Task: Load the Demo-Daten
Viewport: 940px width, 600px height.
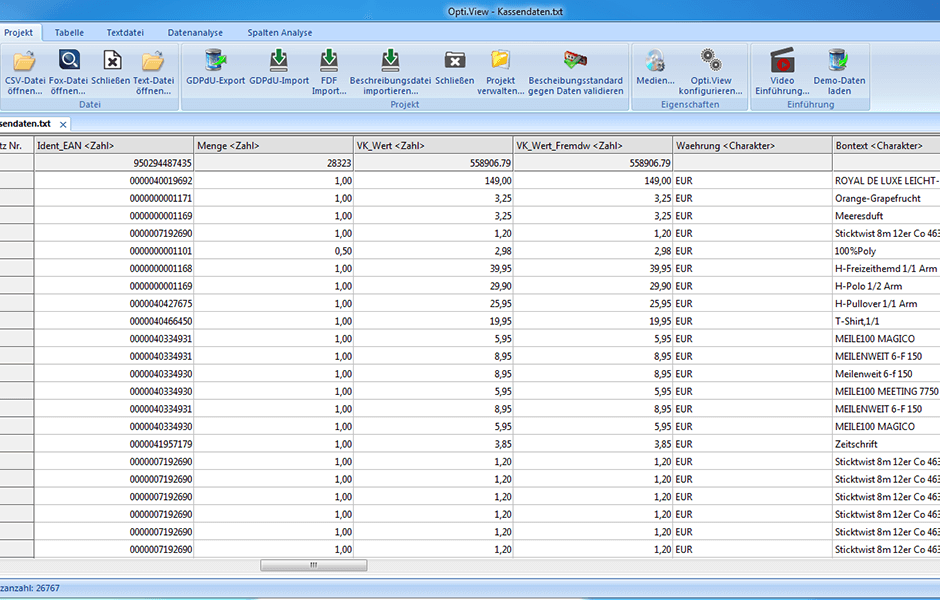Action: tap(839, 72)
